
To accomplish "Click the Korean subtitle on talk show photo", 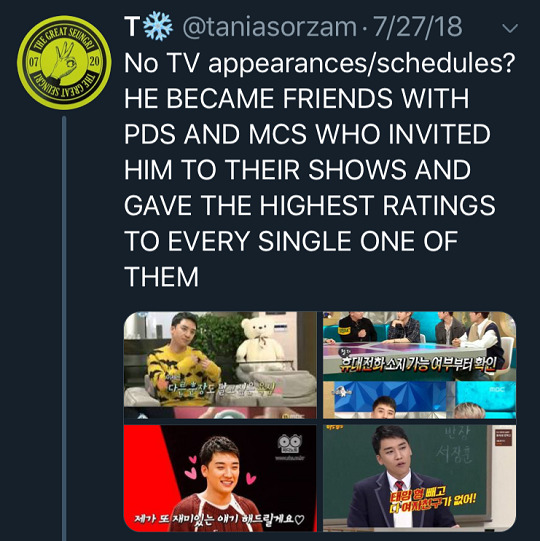I will tap(418, 365).
